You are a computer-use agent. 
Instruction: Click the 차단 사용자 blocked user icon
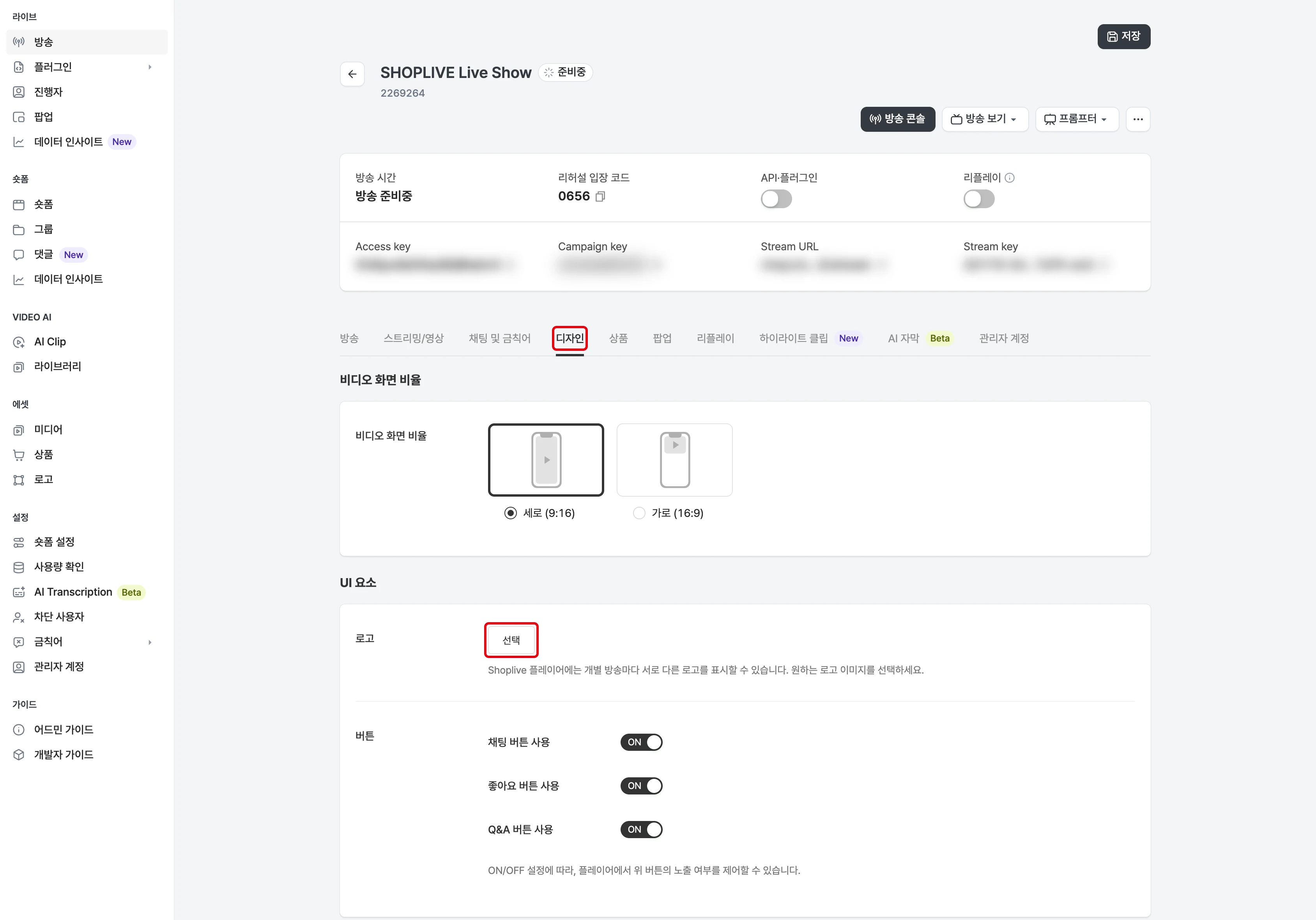[x=19, y=617]
